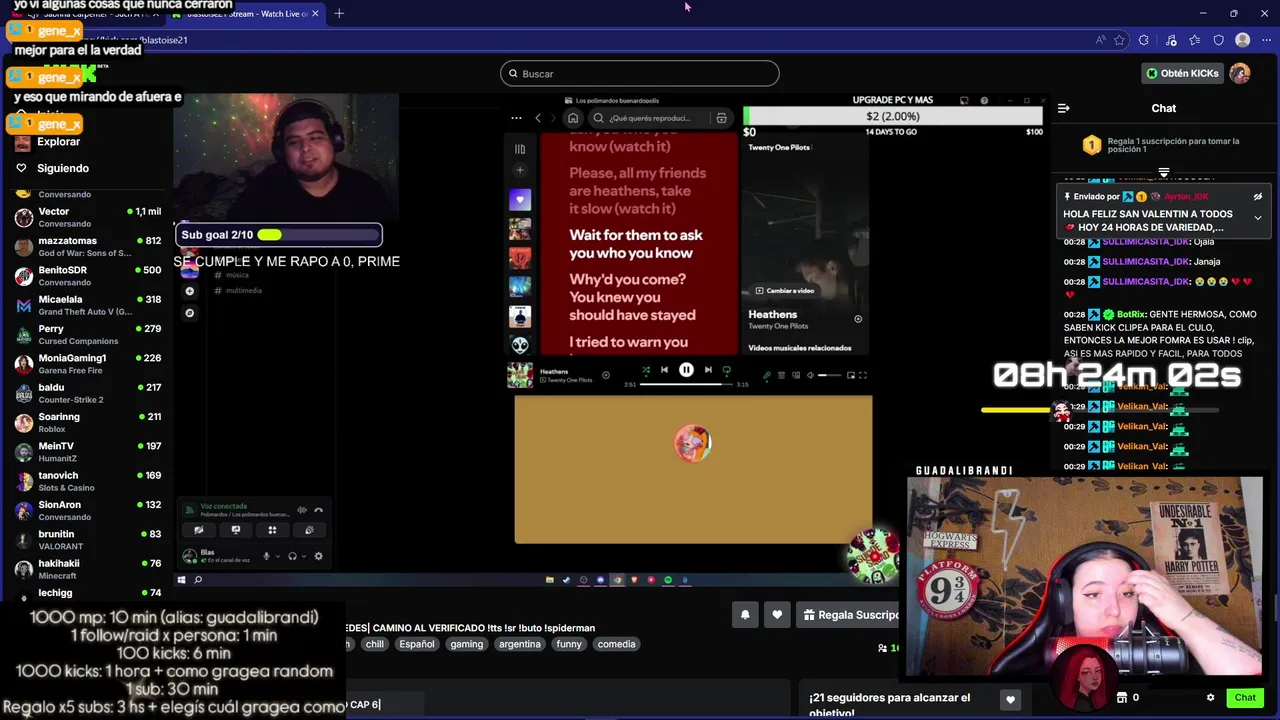The height and width of the screenshot is (720, 1280).
Task: Open Edge browser profile icon
Action: point(1243,40)
